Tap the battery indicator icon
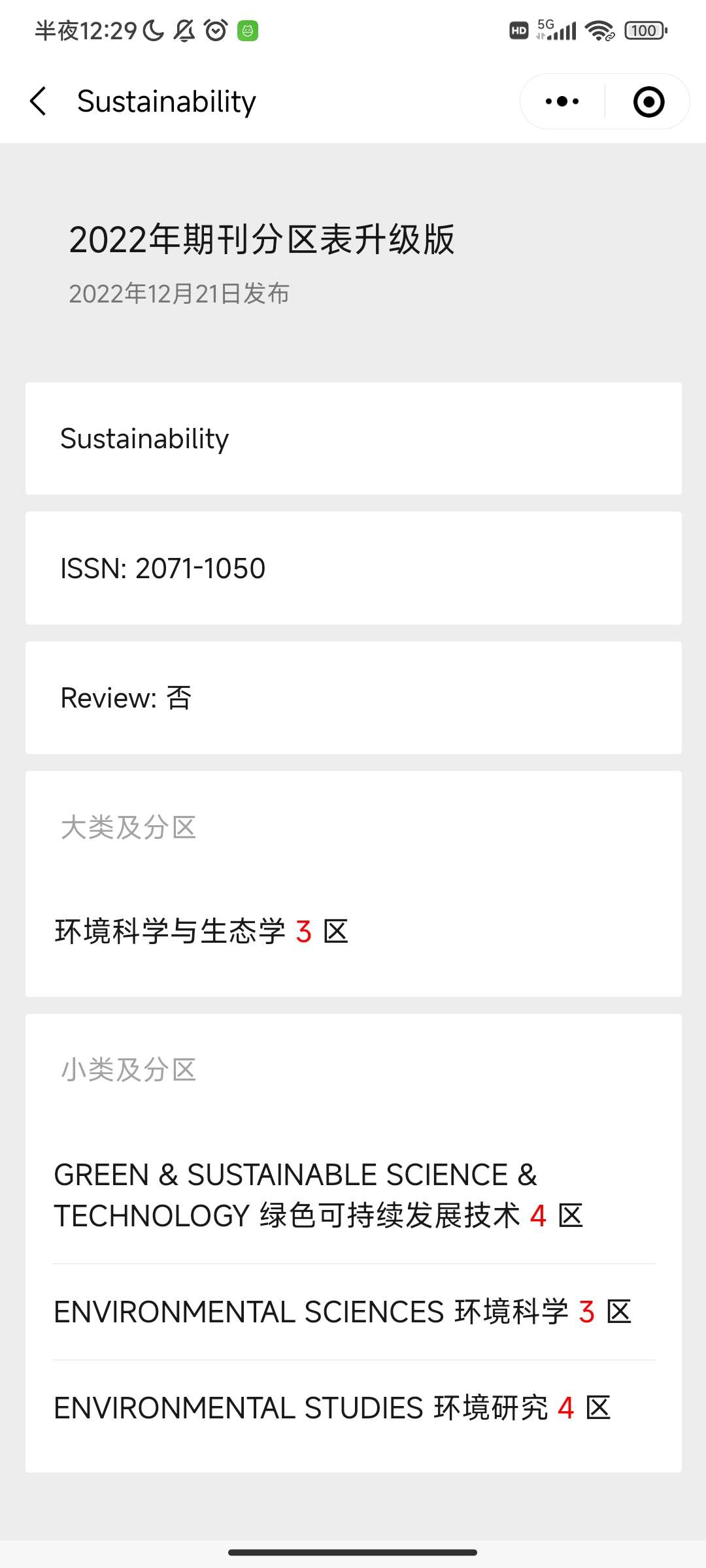706x1568 pixels. 646,31
